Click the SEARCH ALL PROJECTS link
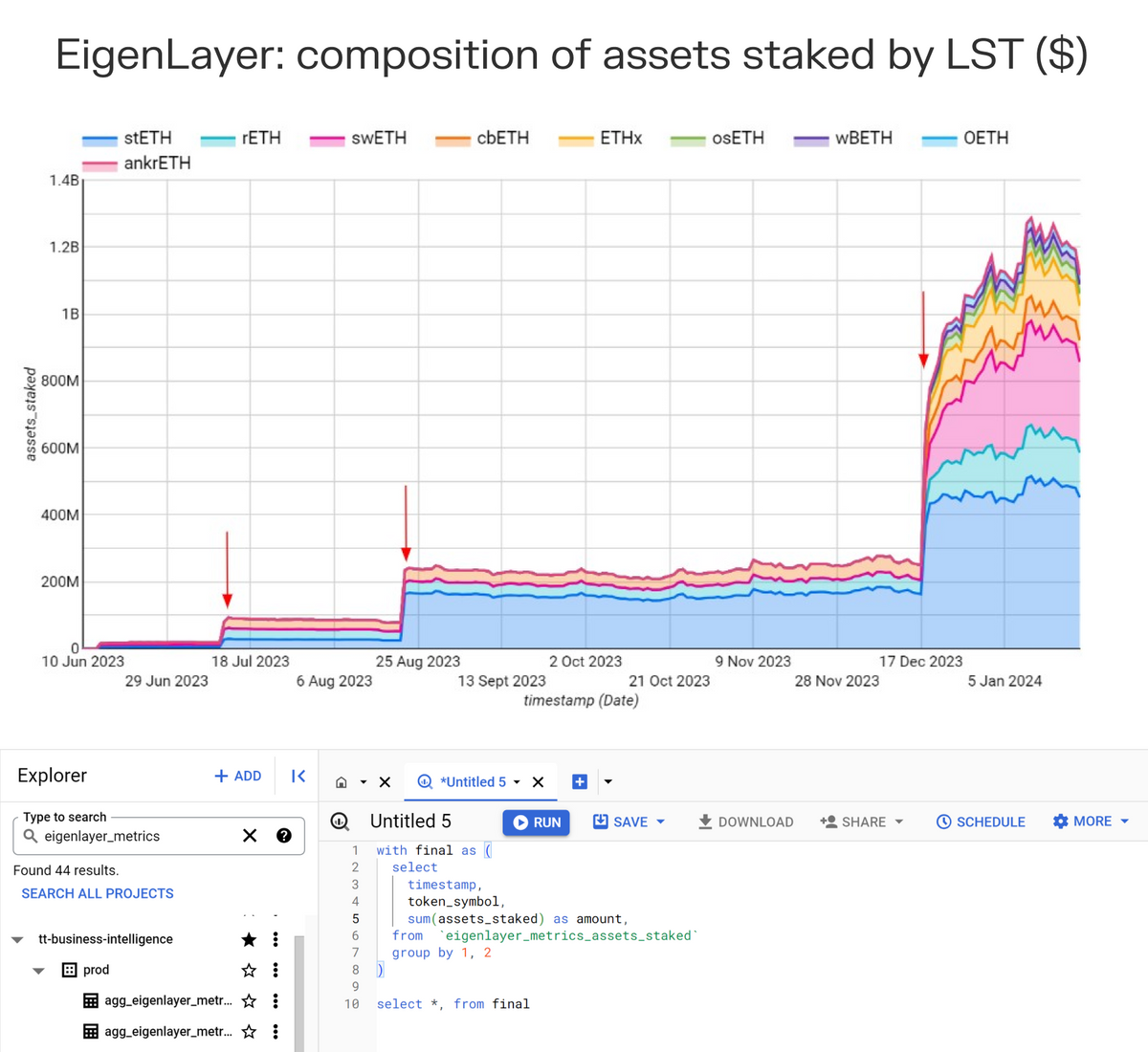The width and height of the screenshot is (1148, 1052). click(98, 893)
